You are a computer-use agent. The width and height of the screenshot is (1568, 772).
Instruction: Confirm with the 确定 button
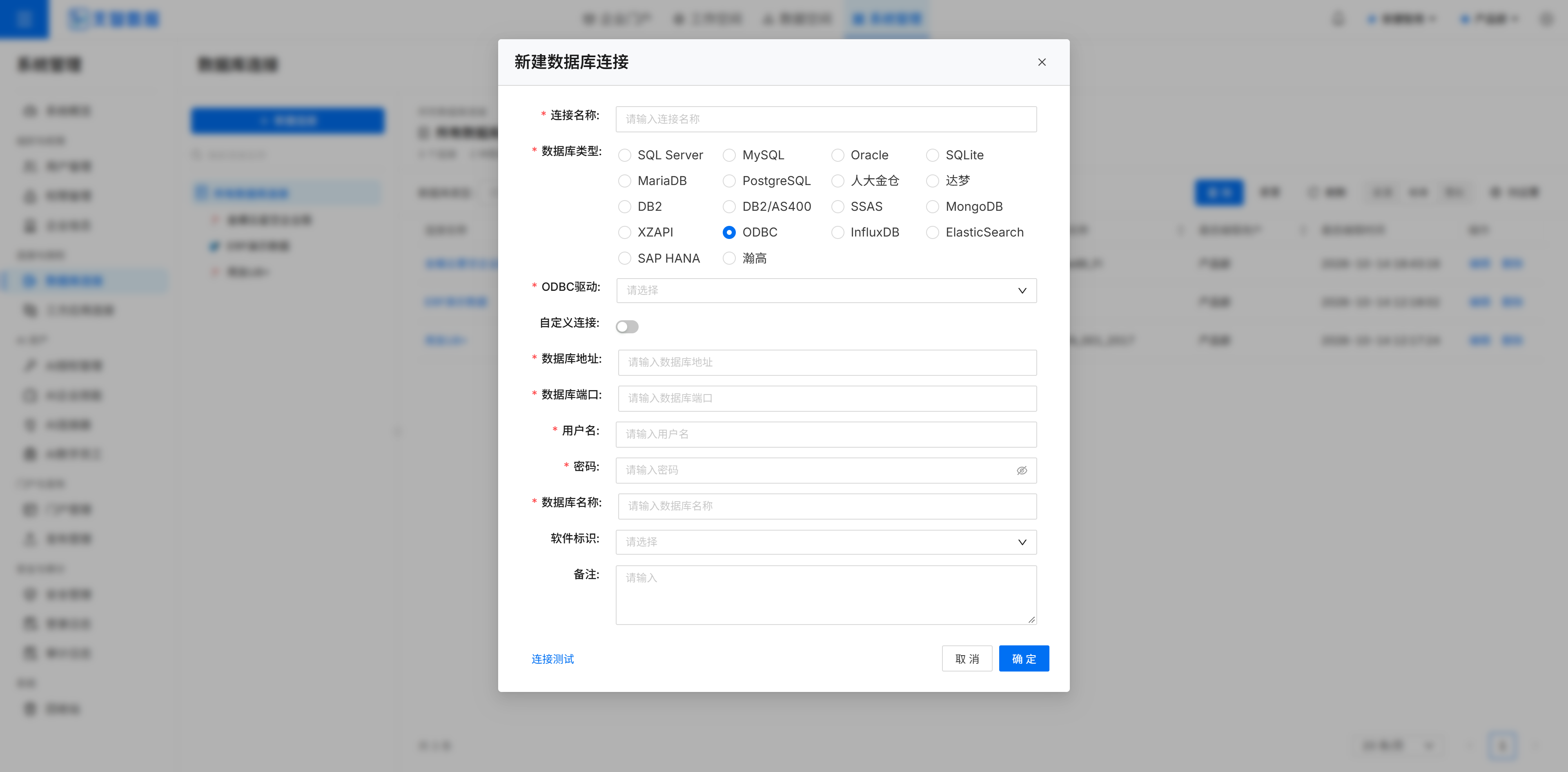[x=1024, y=659]
